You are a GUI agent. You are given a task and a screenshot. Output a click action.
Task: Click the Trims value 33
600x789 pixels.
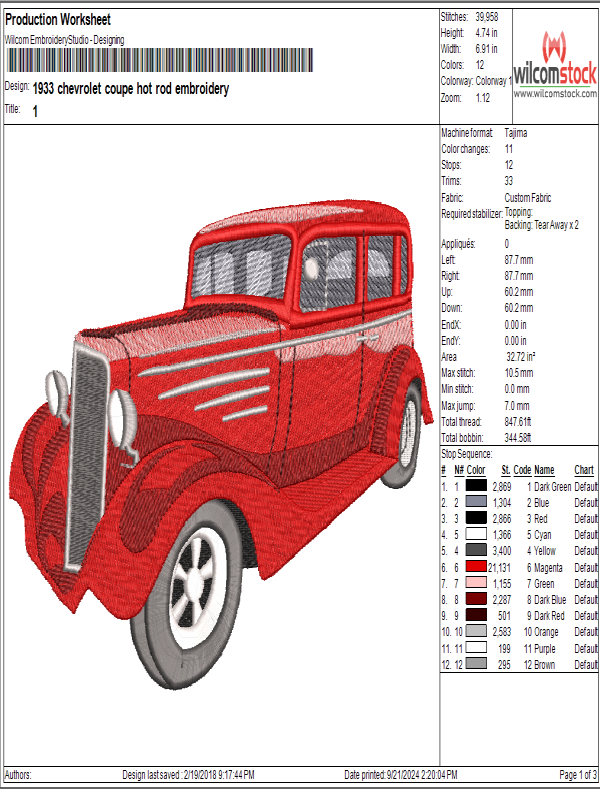coord(509,181)
